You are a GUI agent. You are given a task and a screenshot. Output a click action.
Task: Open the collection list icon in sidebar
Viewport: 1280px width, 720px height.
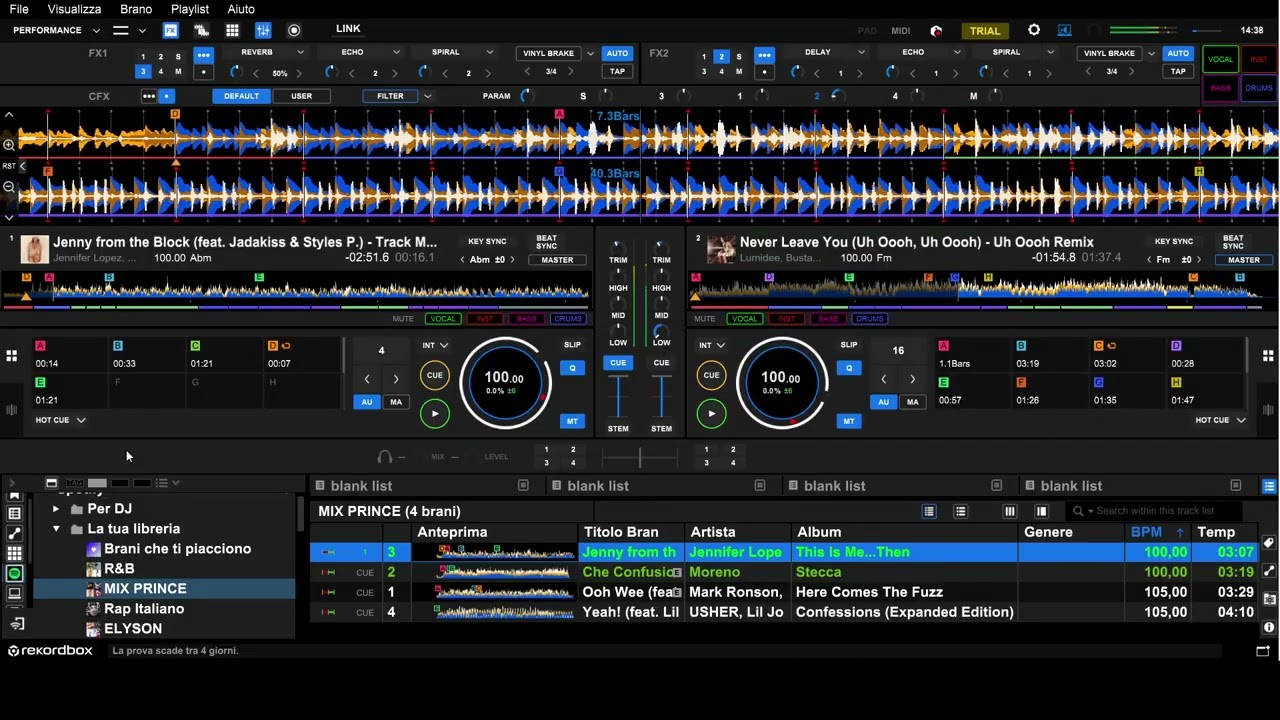coord(14,513)
